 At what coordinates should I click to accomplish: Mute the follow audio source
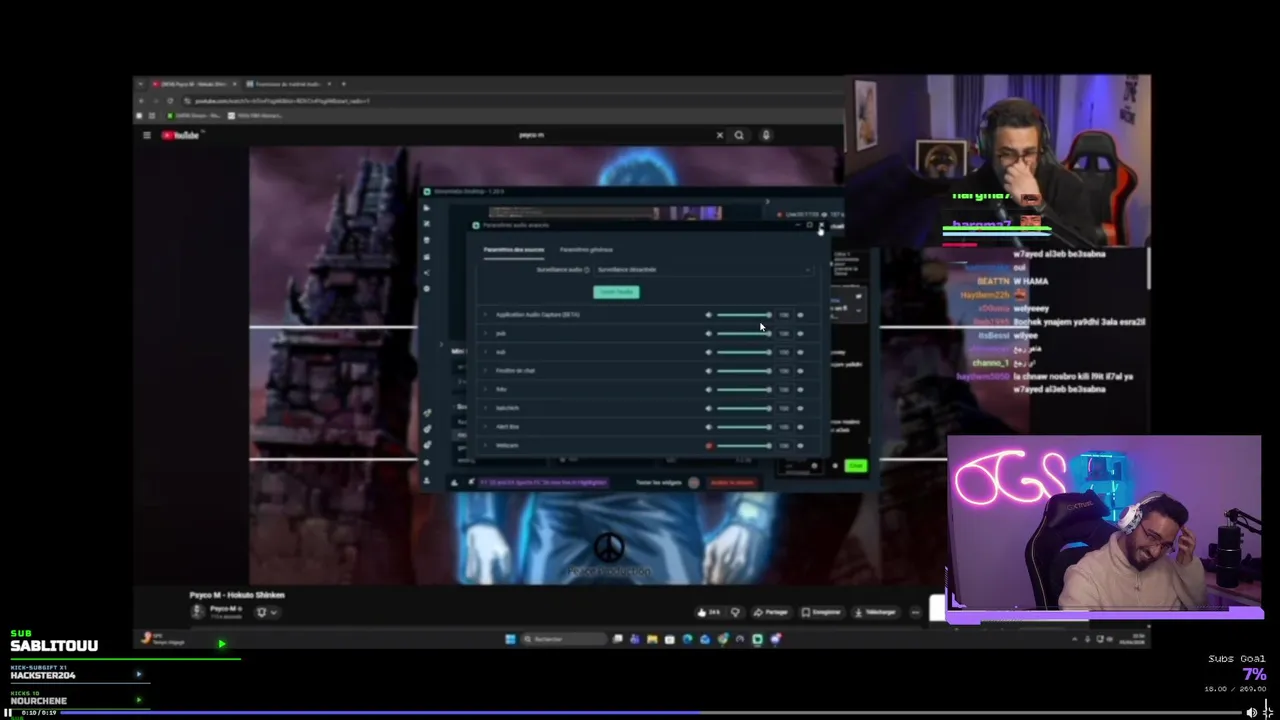(x=708, y=389)
